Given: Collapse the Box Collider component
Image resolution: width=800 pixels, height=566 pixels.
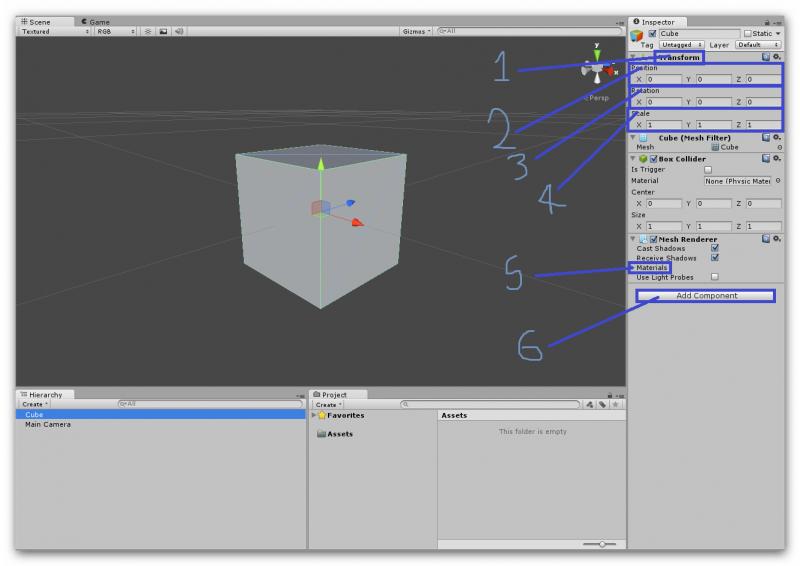Looking at the screenshot, I should (x=633, y=159).
